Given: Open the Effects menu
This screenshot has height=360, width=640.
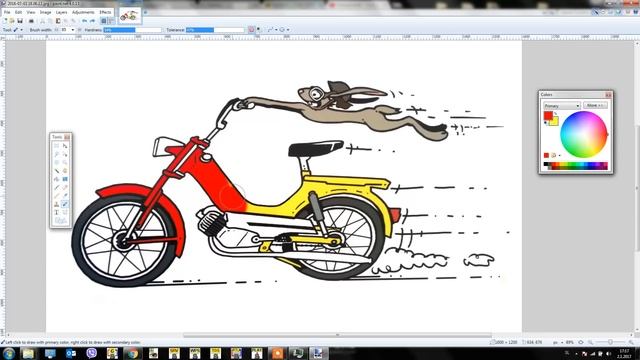Looking at the screenshot, I should point(105,12).
